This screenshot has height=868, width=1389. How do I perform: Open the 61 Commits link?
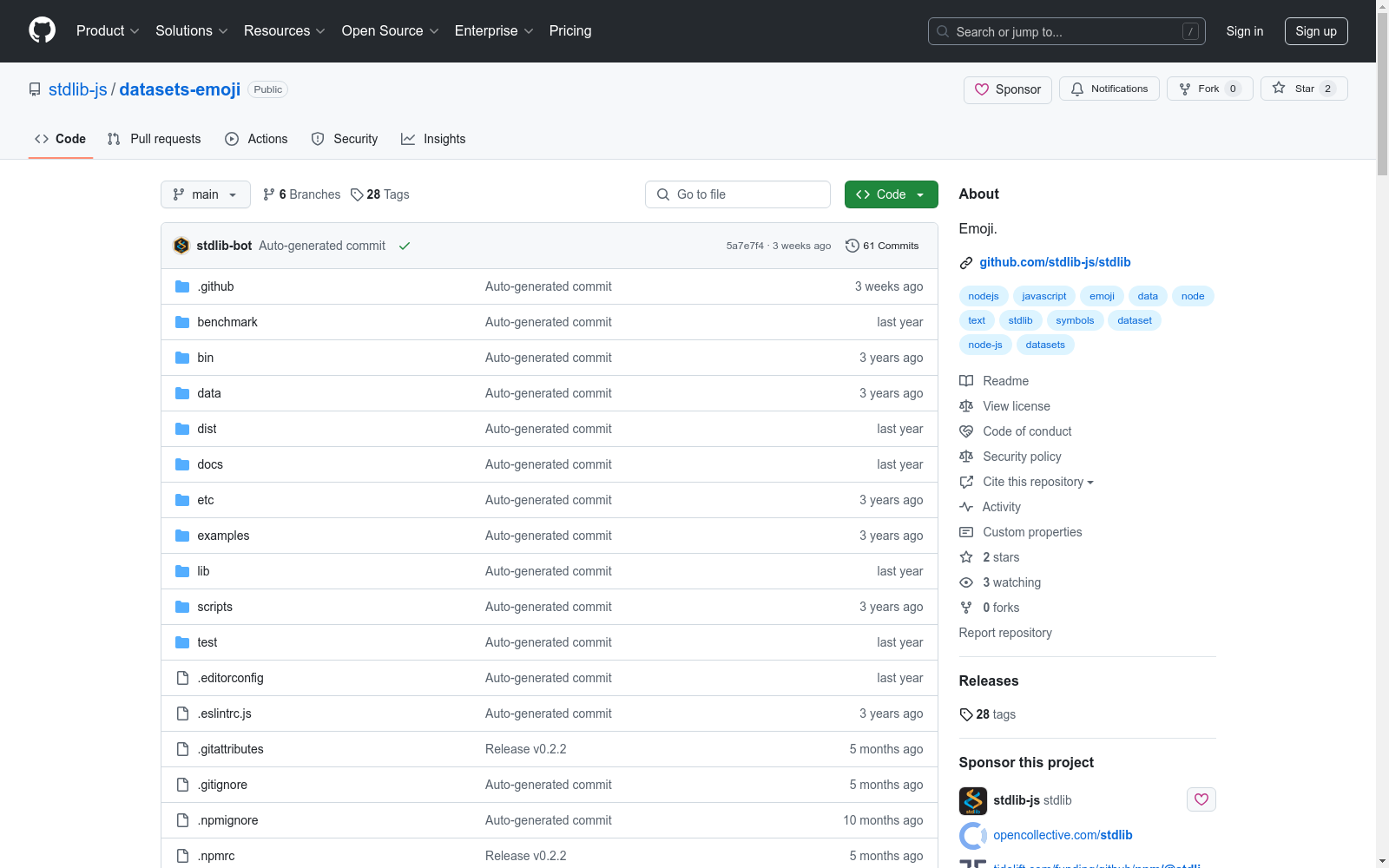(x=882, y=246)
